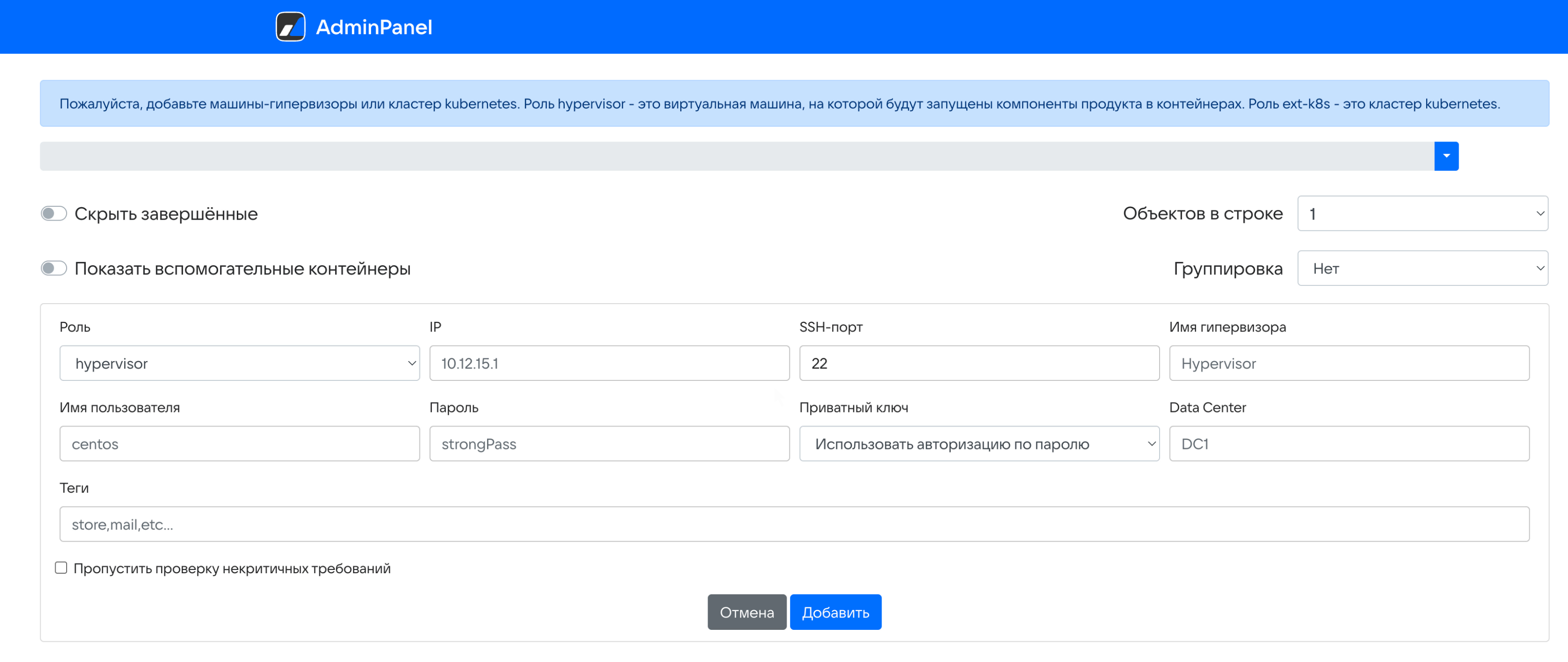Click the AdminPanel logo icon
Image resolution: width=1568 pixels, height=662 pixels.
click(x=290, y=27)
